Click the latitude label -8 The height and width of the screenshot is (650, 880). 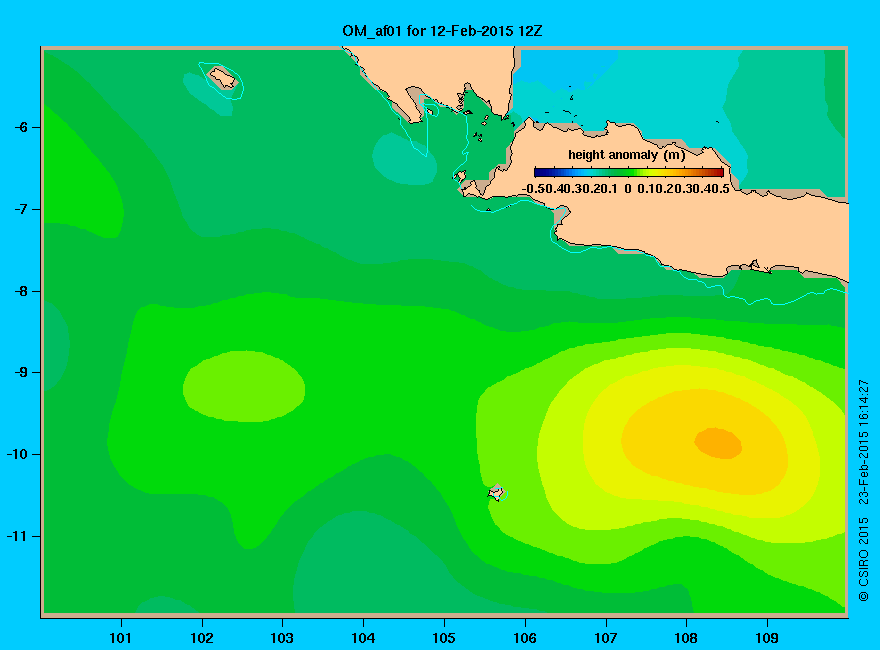coord(20,291)
